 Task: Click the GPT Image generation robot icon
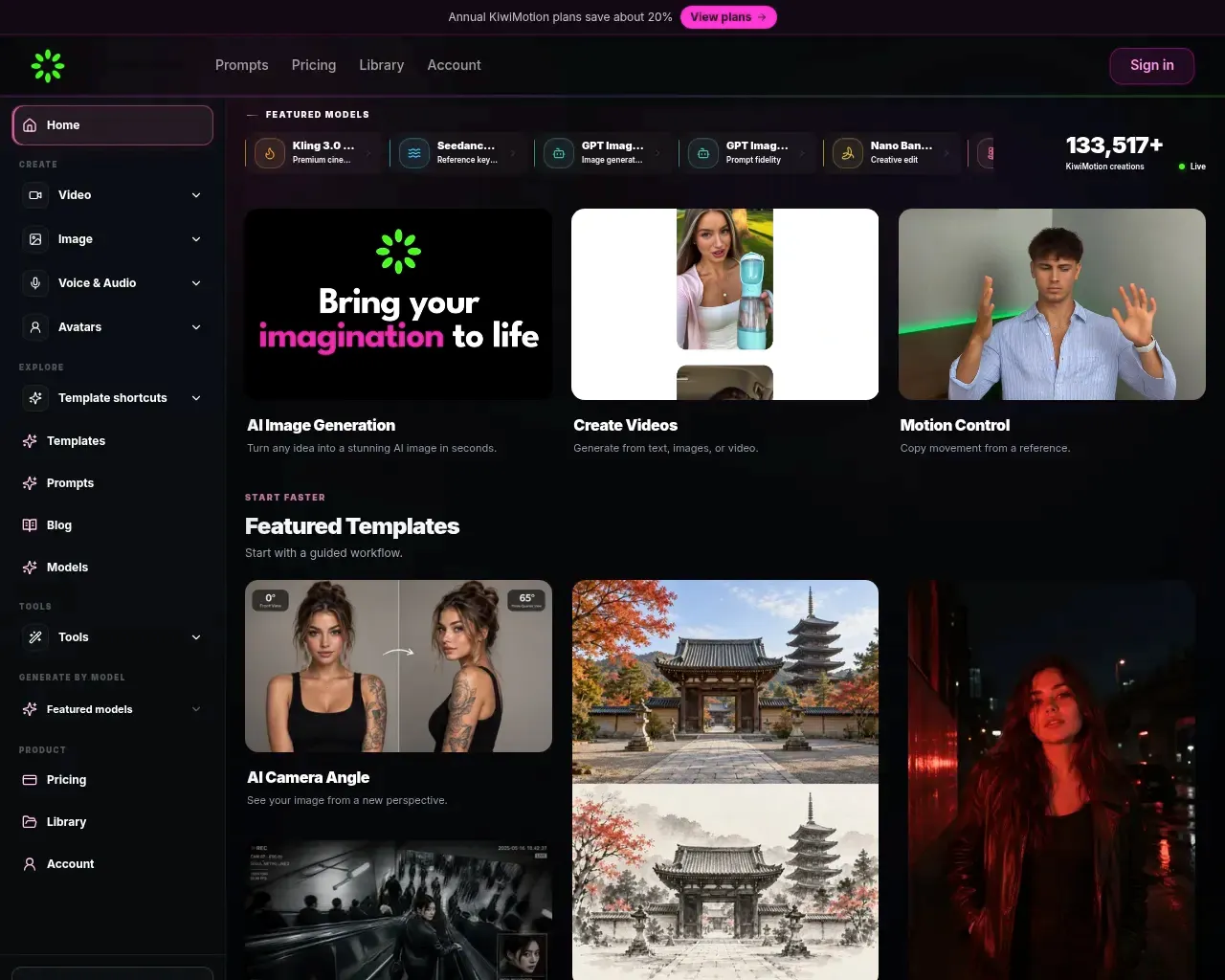point(559,153)
